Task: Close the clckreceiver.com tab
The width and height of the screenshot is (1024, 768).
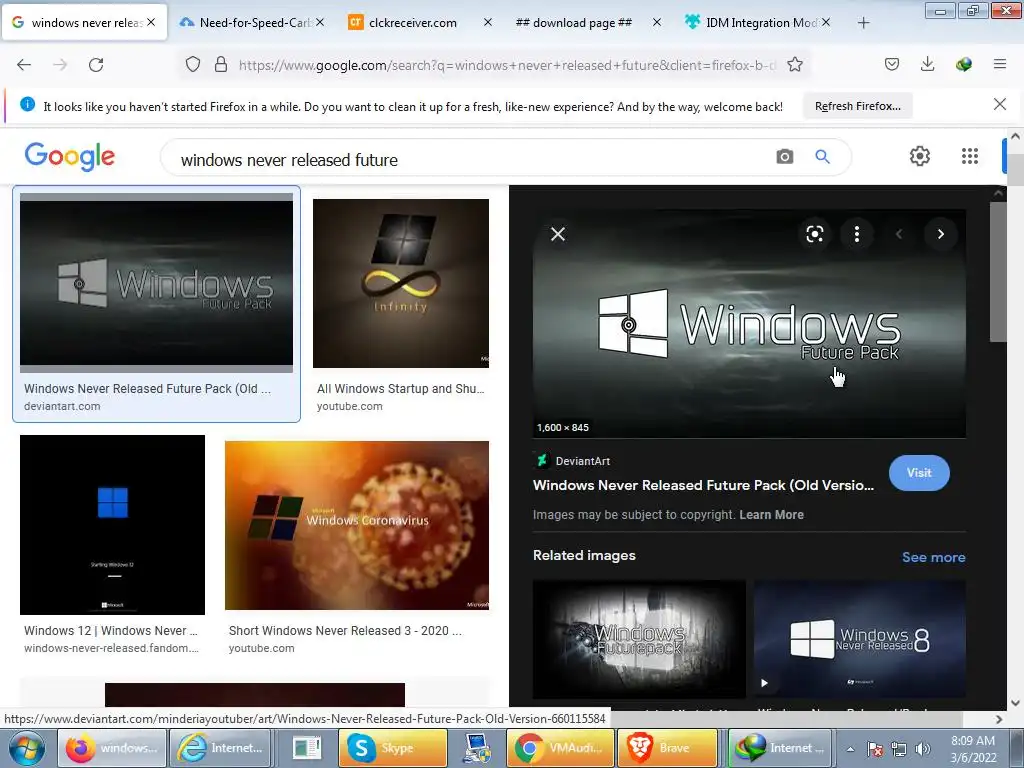Action: click(487, 22)
